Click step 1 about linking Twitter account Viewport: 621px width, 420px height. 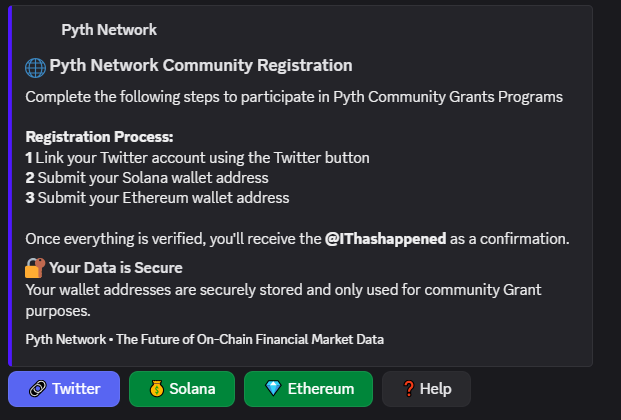coord(198,158)
